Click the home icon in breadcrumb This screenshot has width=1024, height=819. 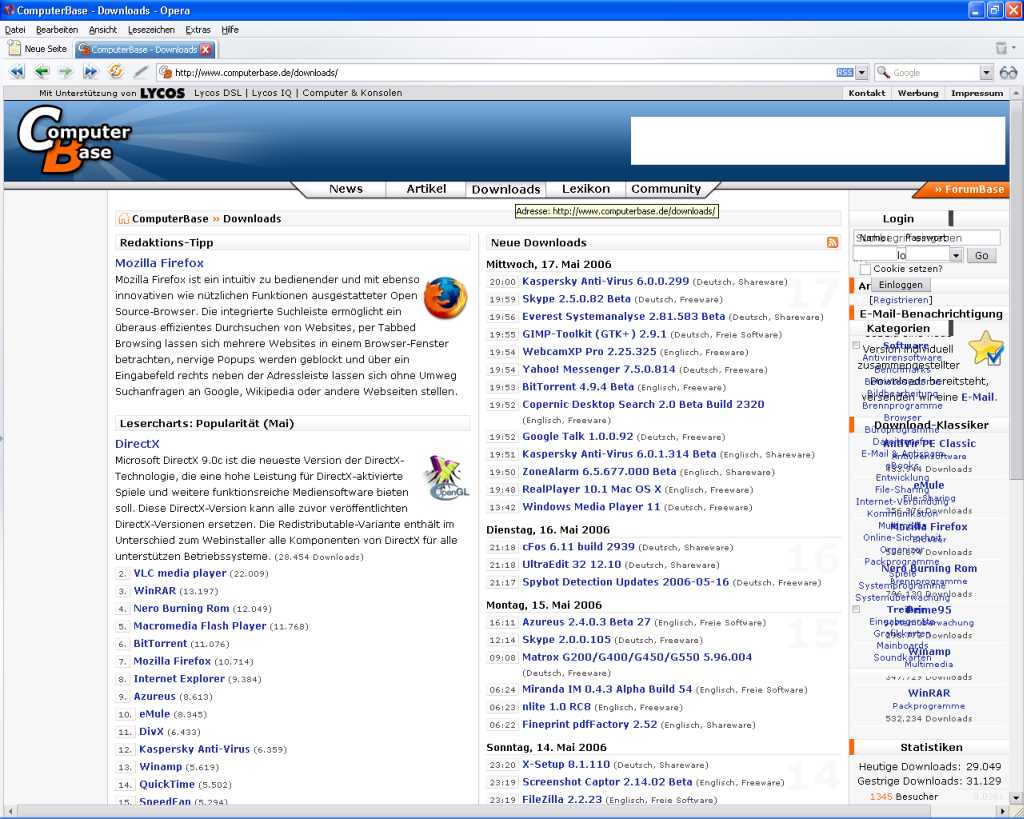click(x=123, y=219)
